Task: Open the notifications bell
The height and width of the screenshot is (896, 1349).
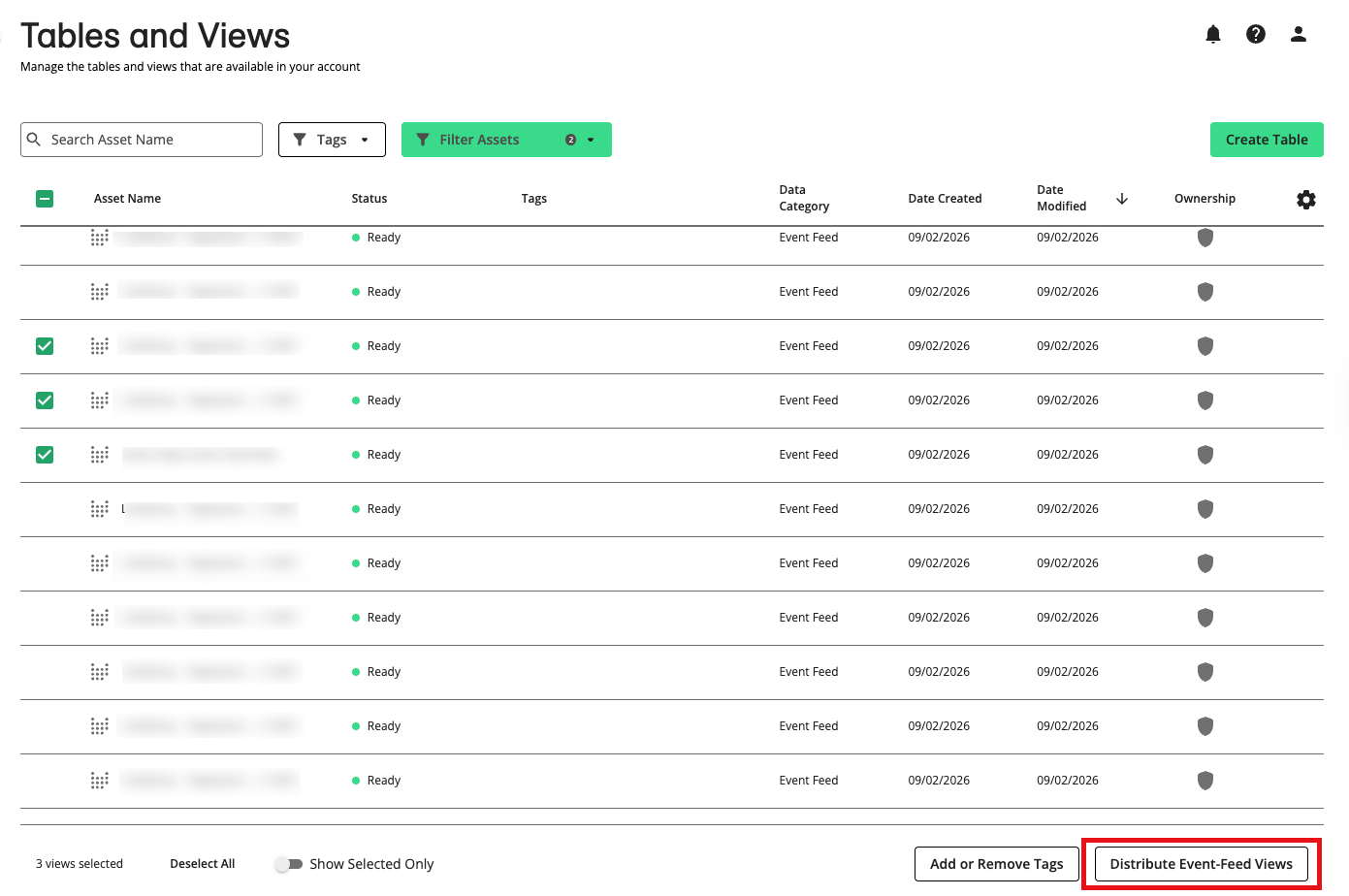Action: point(1212,34)
